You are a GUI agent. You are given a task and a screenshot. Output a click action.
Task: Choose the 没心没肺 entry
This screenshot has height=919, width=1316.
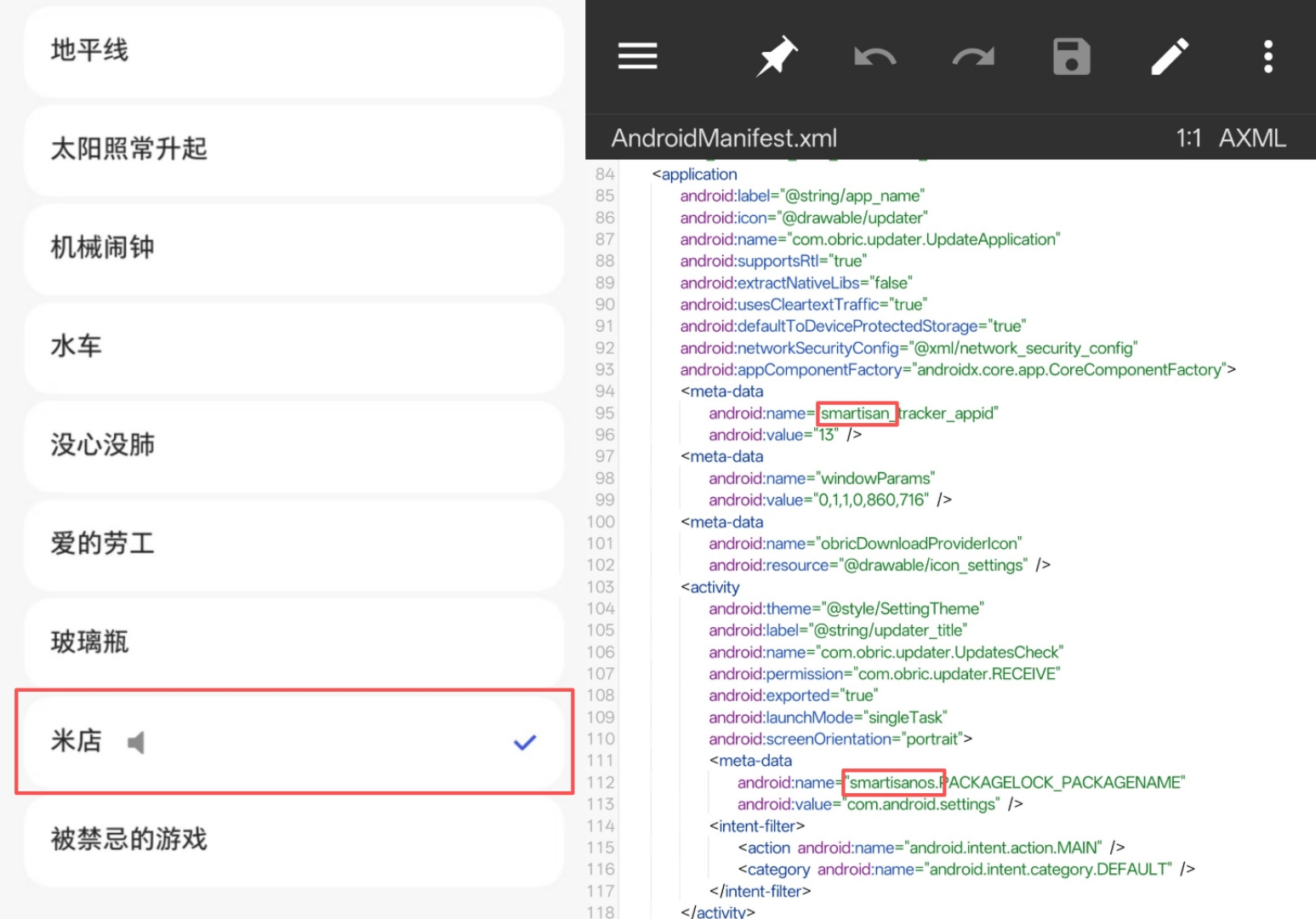tap(293, 446)
